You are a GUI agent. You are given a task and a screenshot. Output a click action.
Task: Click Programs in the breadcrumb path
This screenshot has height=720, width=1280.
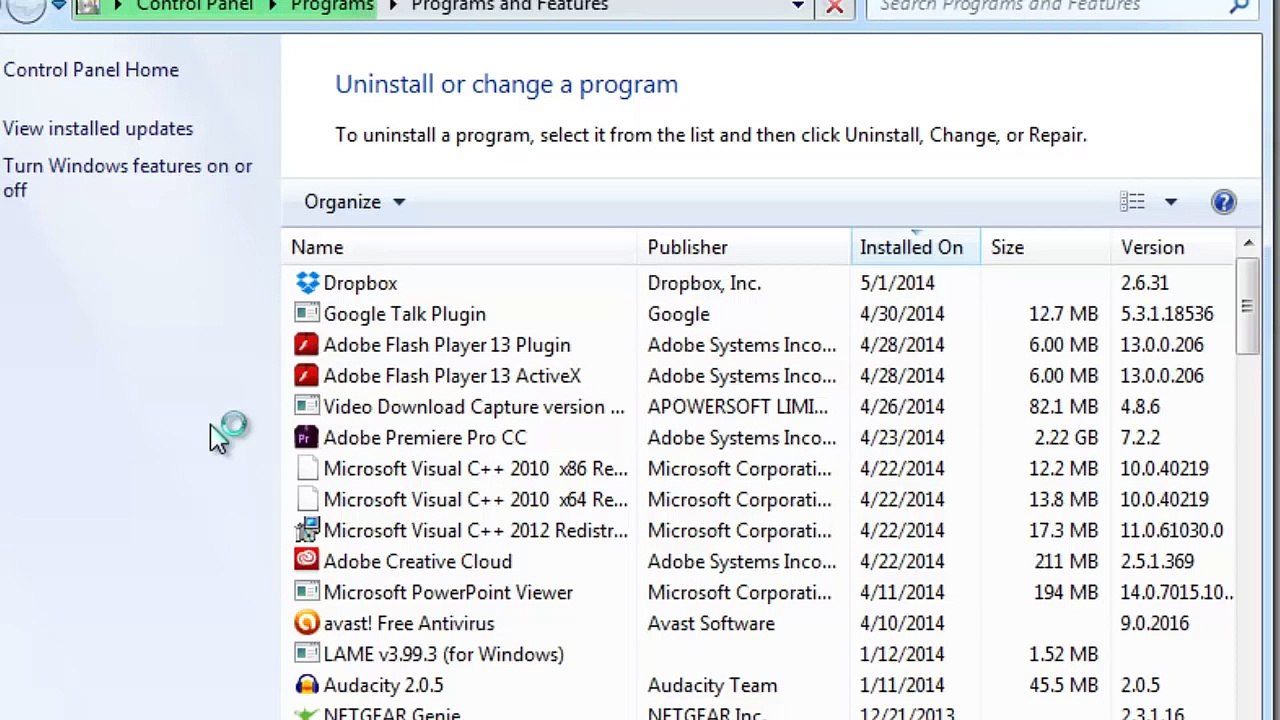332,6
